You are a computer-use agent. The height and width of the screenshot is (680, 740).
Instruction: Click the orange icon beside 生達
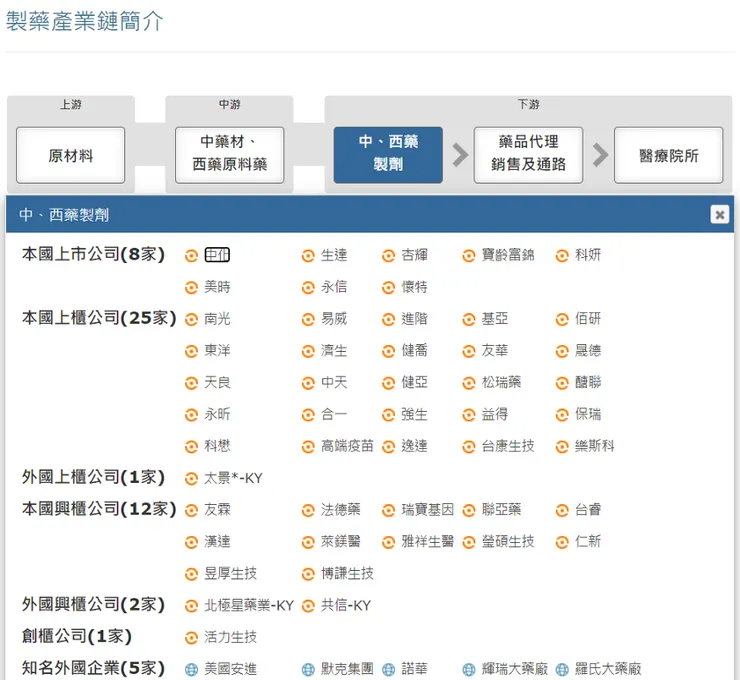tap(308, 256)
